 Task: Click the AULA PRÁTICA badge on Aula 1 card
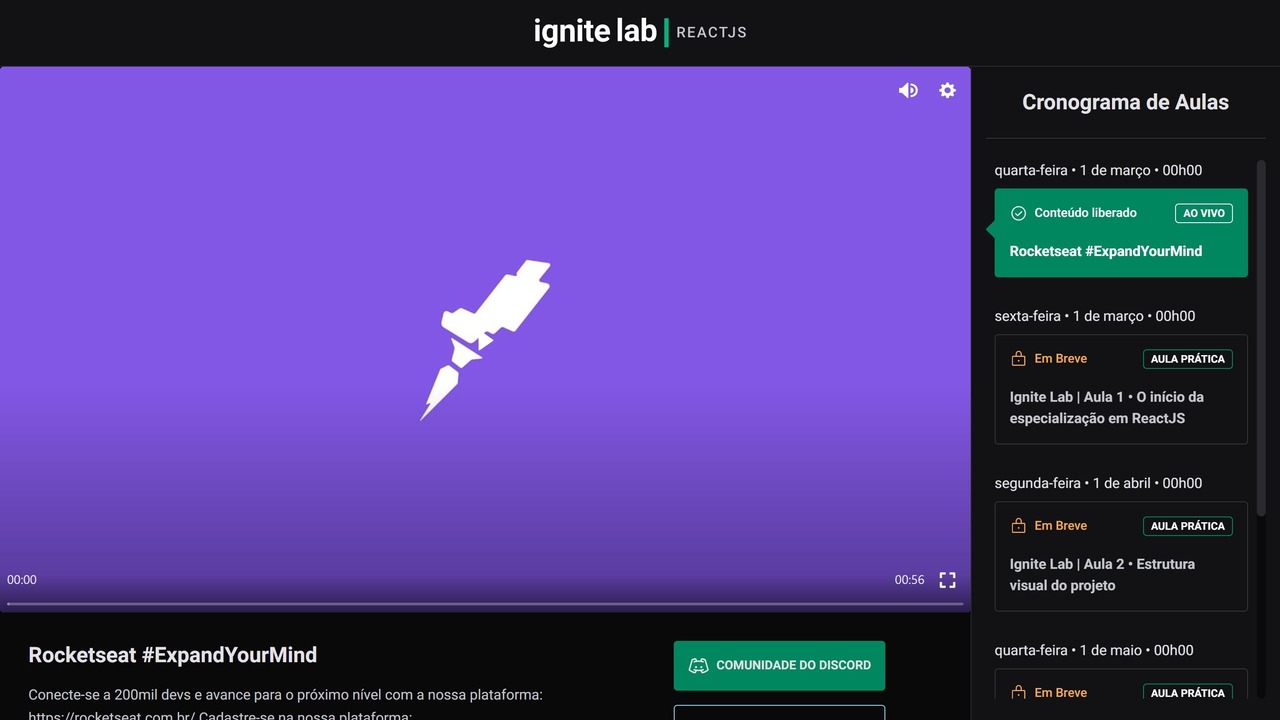click(1188, 359)
